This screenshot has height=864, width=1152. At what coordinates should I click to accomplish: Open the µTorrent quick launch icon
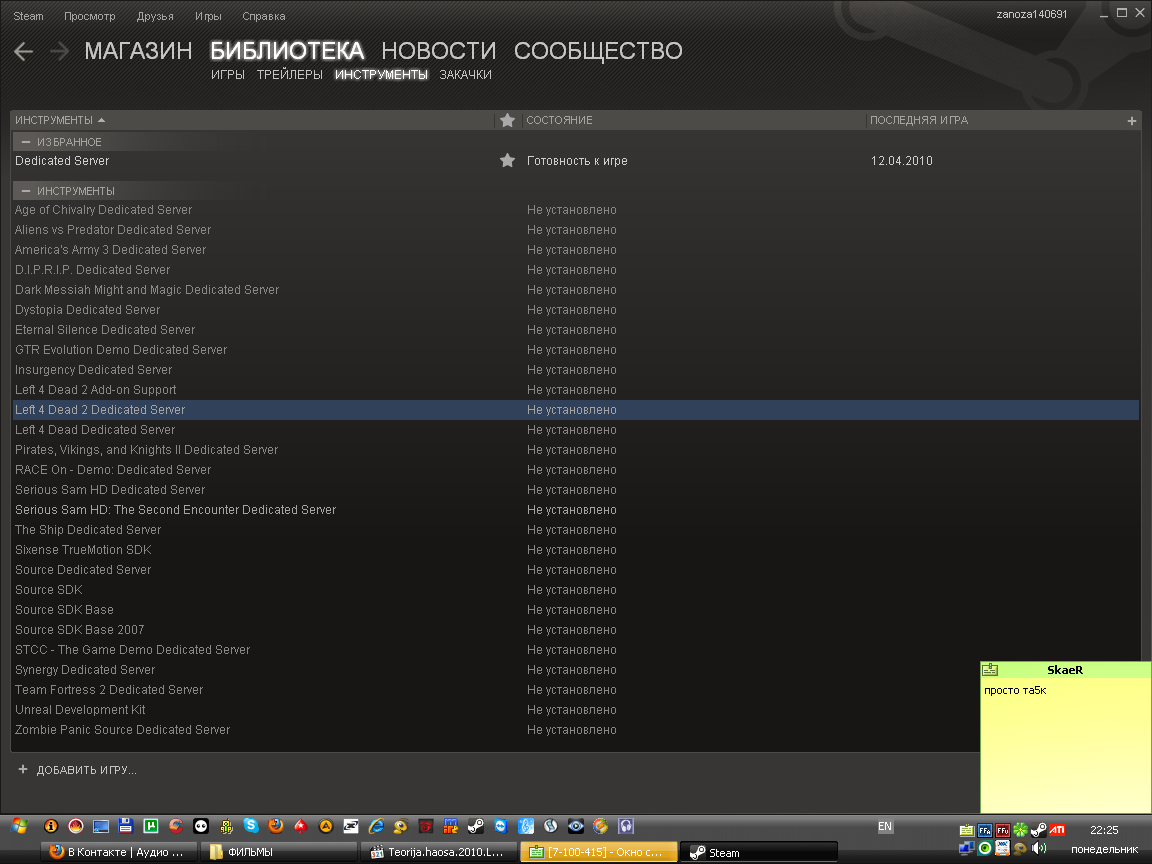tap(151, 826)
